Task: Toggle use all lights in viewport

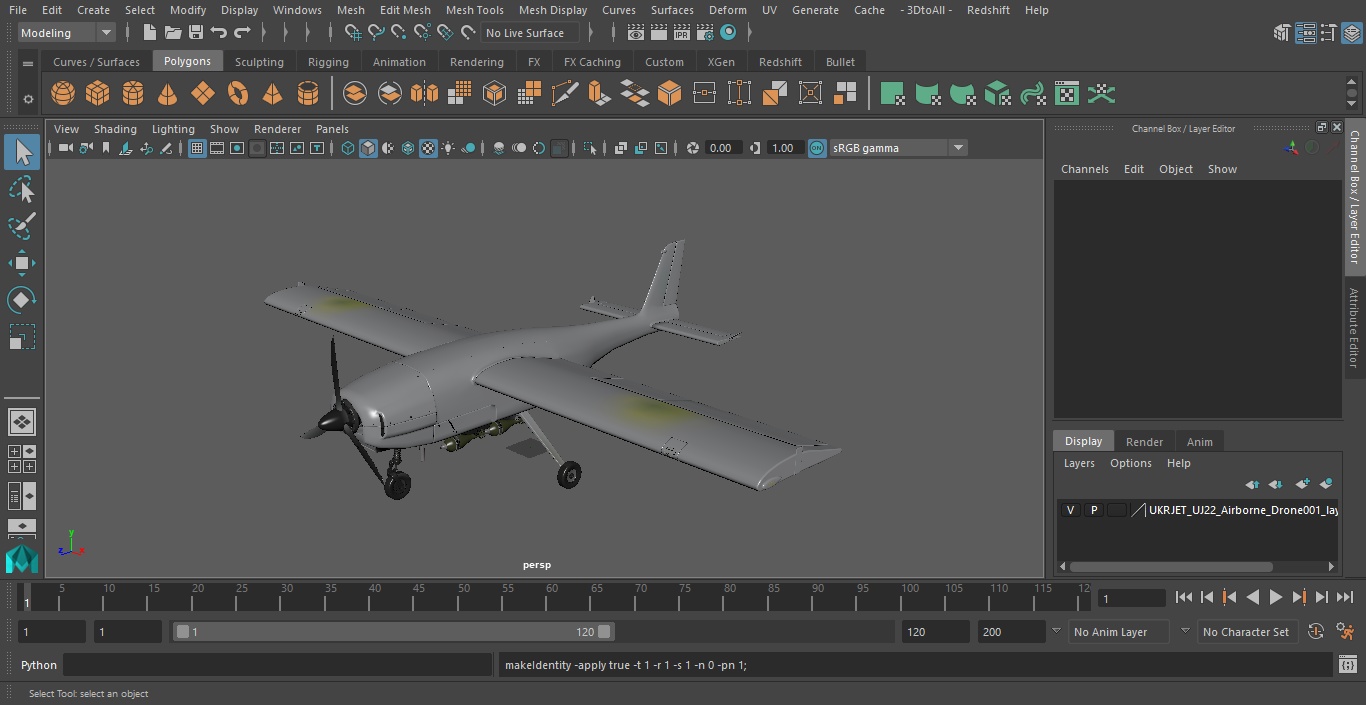Action: coord(448,148)
